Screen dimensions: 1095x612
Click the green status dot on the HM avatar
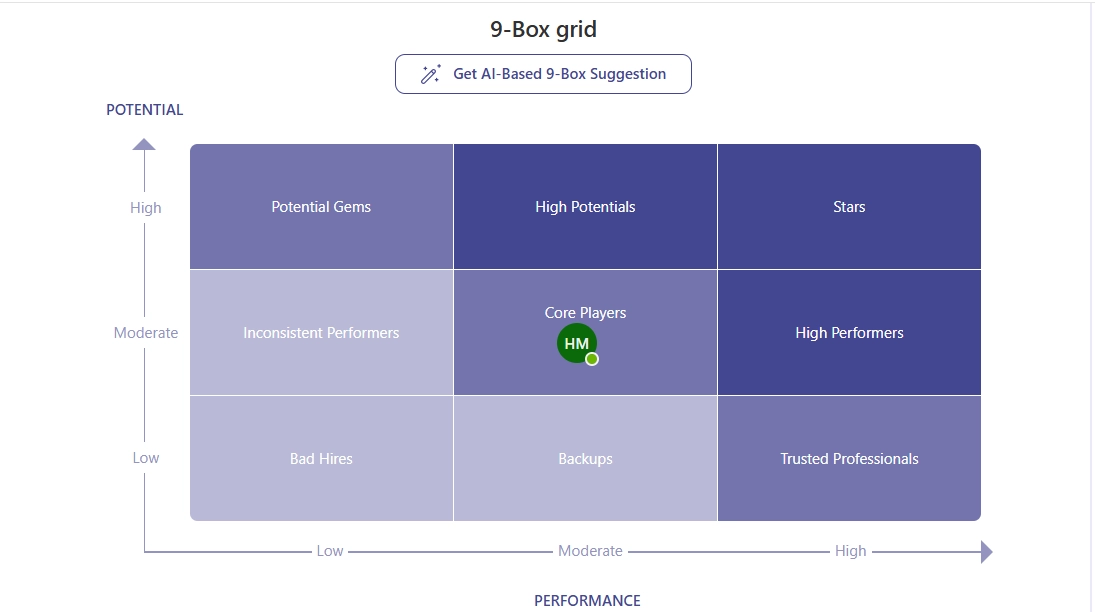591,358
